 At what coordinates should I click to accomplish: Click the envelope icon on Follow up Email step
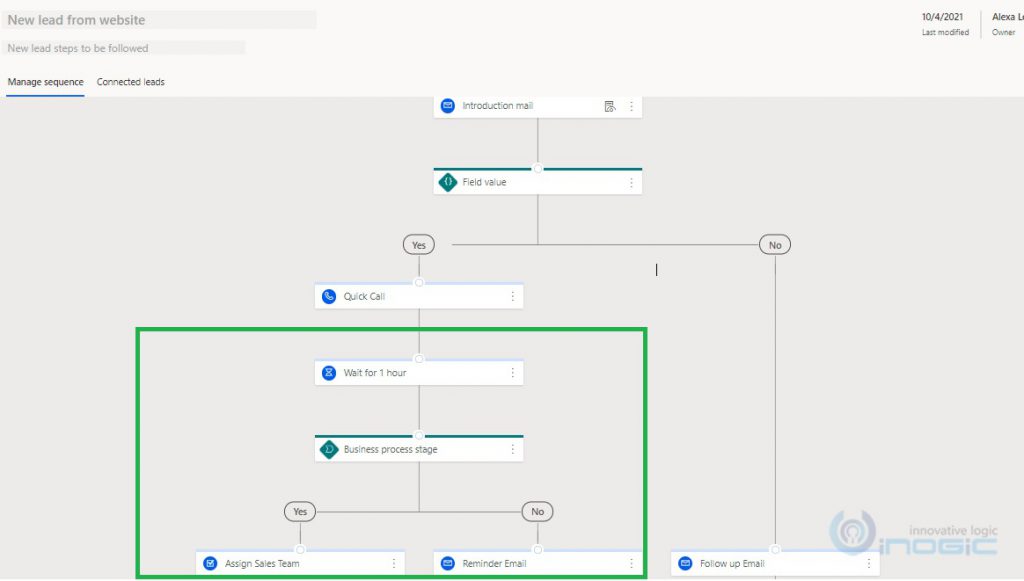[685, 563]
